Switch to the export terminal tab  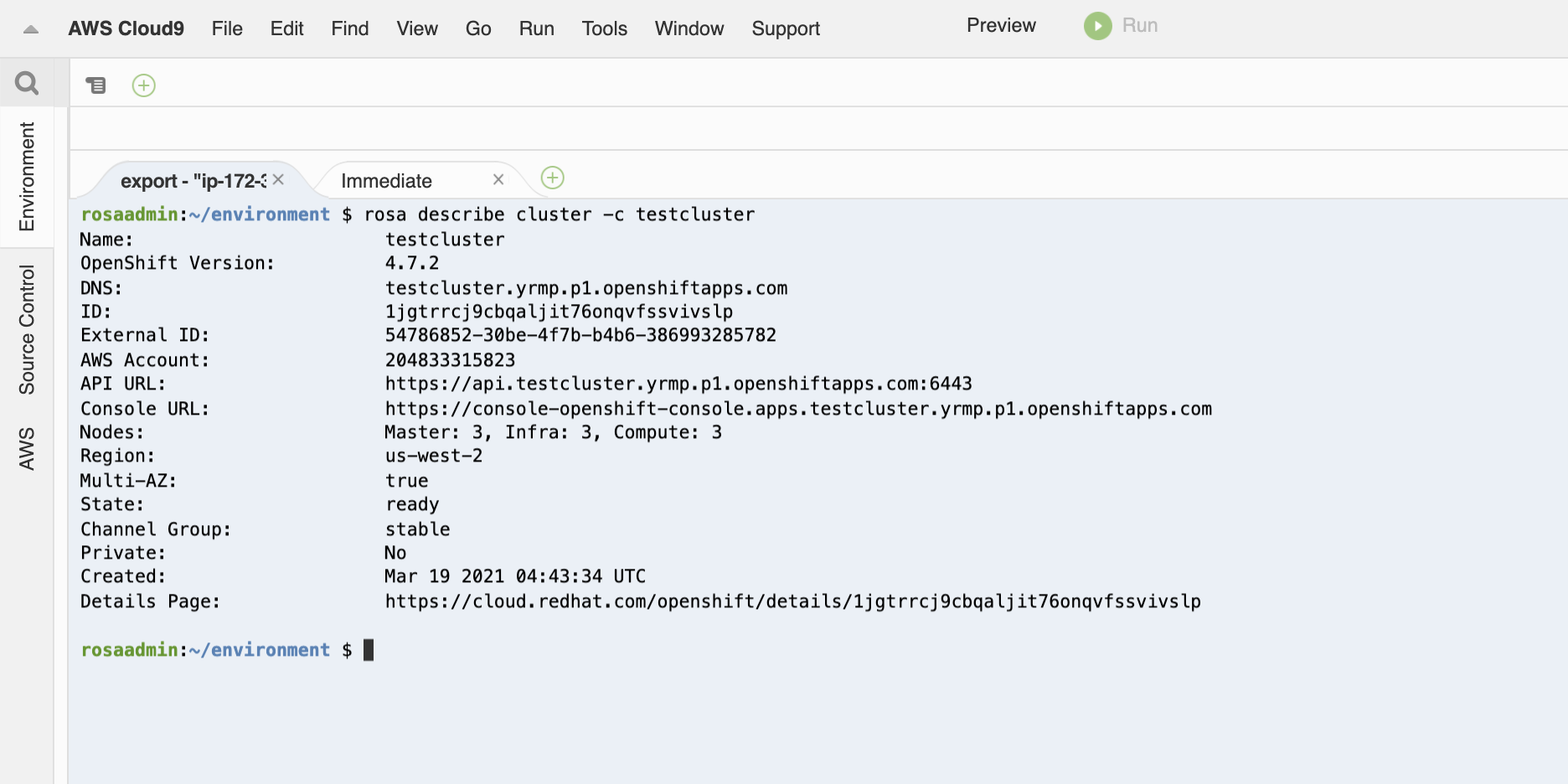[x=193, y=181]
